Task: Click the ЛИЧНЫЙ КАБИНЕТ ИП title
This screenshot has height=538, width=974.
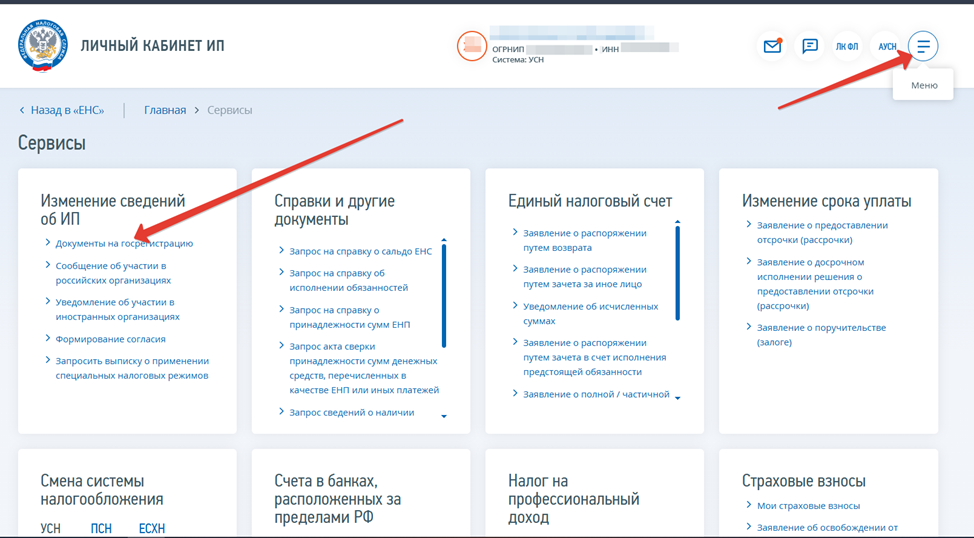Action: click(152, 46)
